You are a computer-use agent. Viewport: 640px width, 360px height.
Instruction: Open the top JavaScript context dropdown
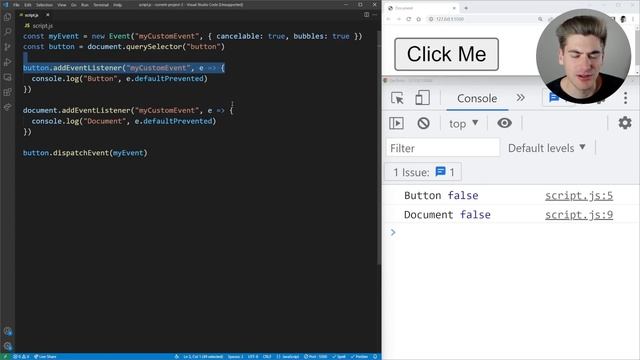463,124
